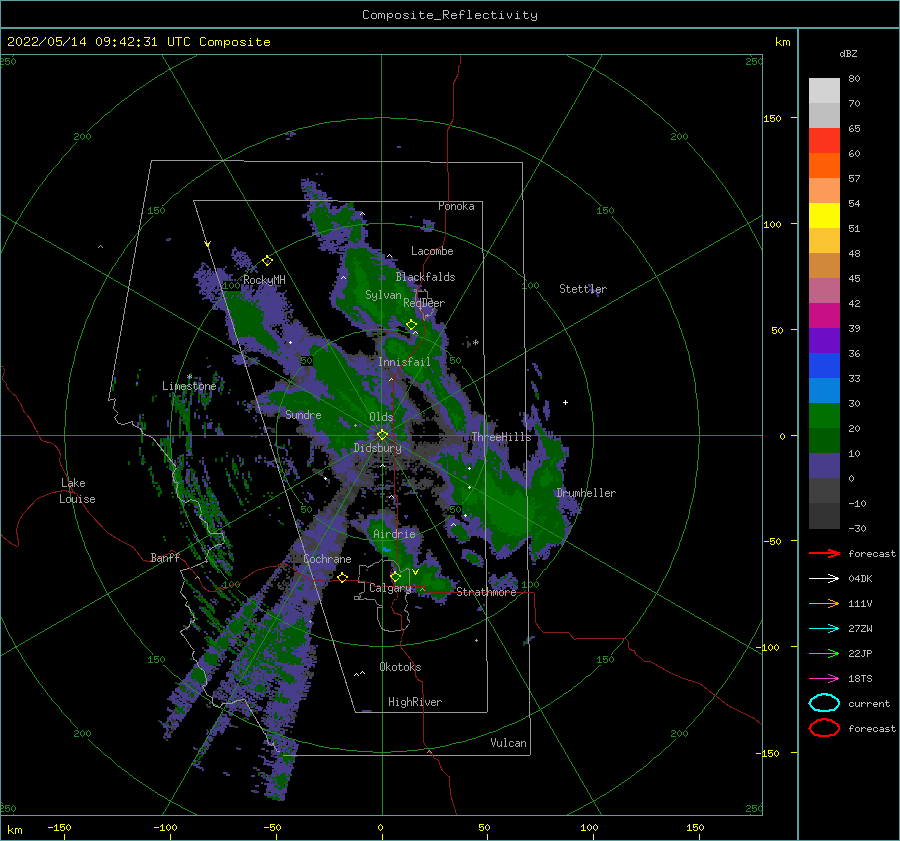Click the 'RockyMH' city label

(x=264, y=280)
